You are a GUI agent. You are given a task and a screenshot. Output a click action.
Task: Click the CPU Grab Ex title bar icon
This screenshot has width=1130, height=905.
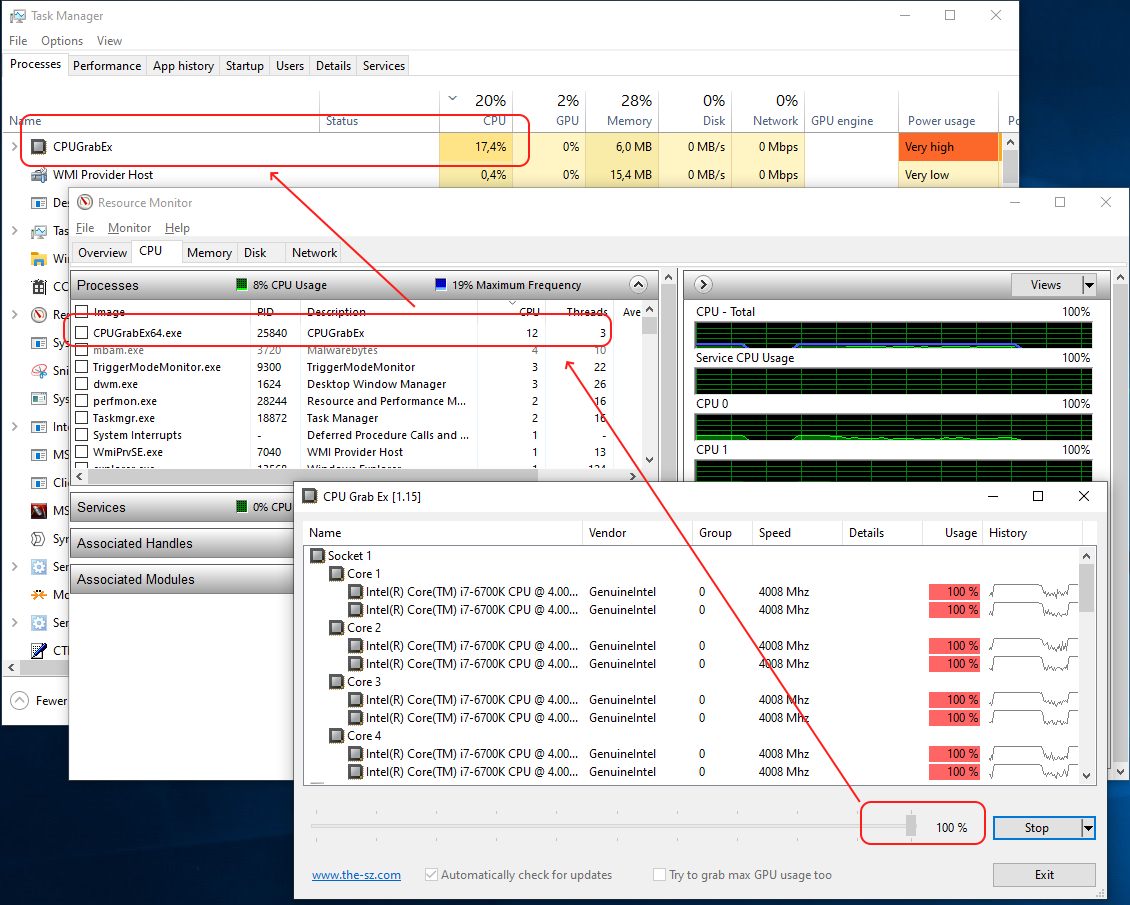(x=310, y=496)
